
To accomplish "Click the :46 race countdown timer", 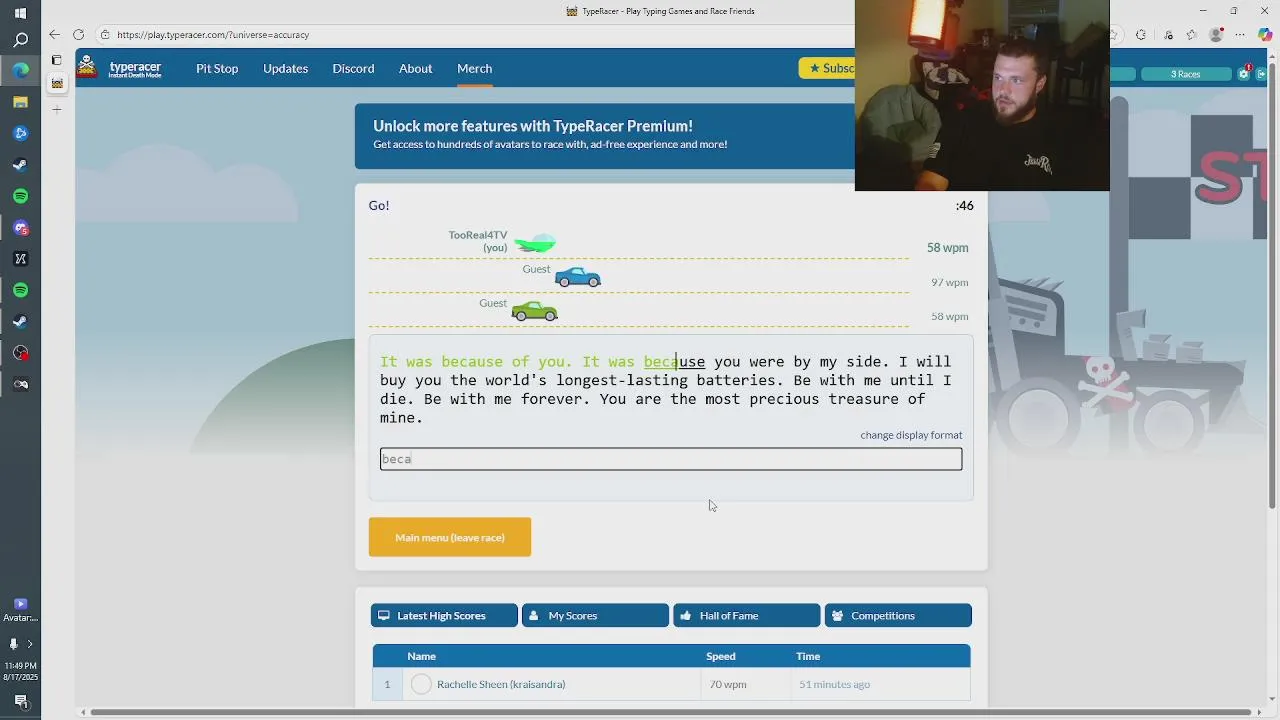I will 964,205.
